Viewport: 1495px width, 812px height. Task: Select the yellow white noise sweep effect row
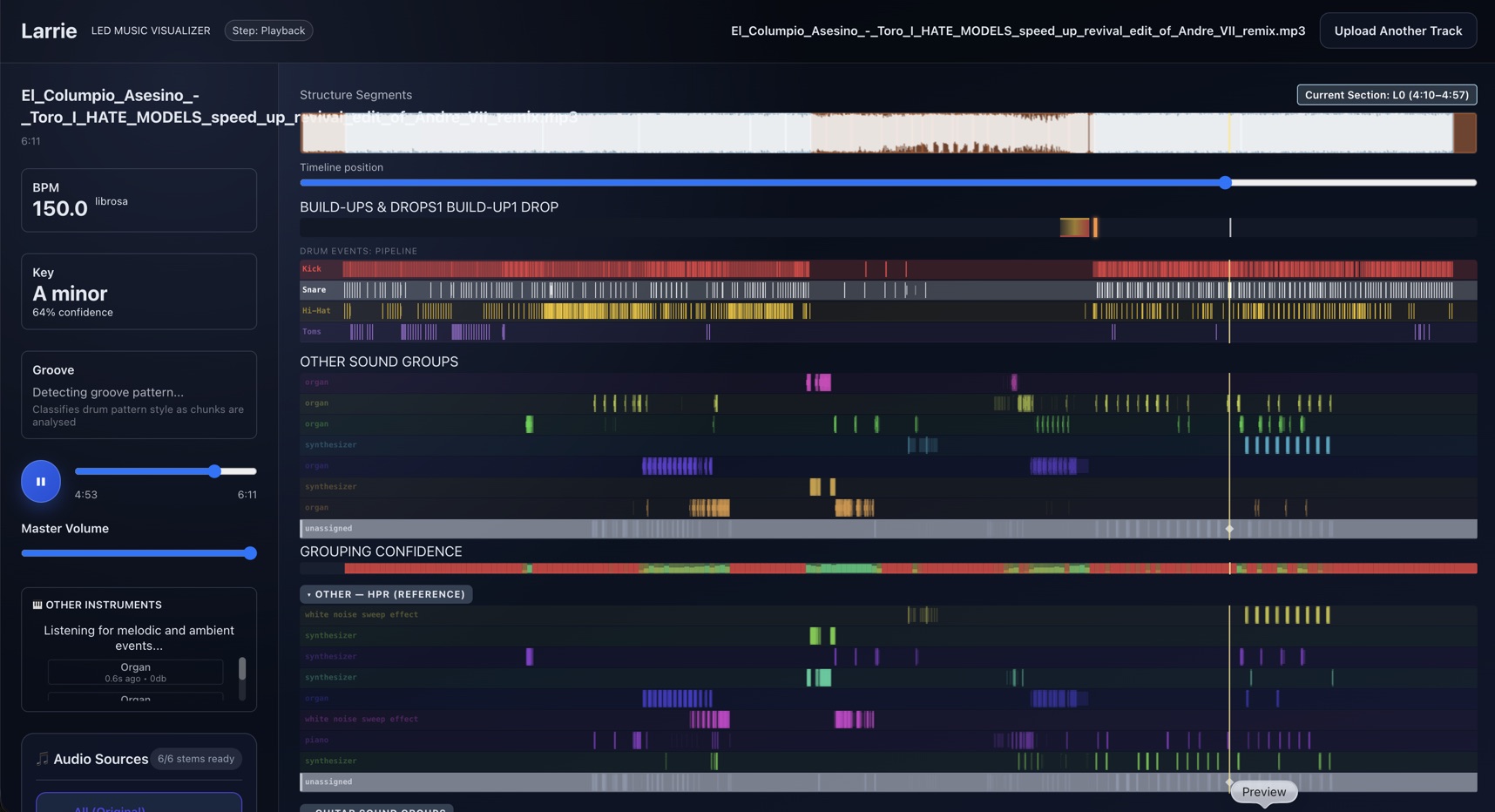(888, 615)
